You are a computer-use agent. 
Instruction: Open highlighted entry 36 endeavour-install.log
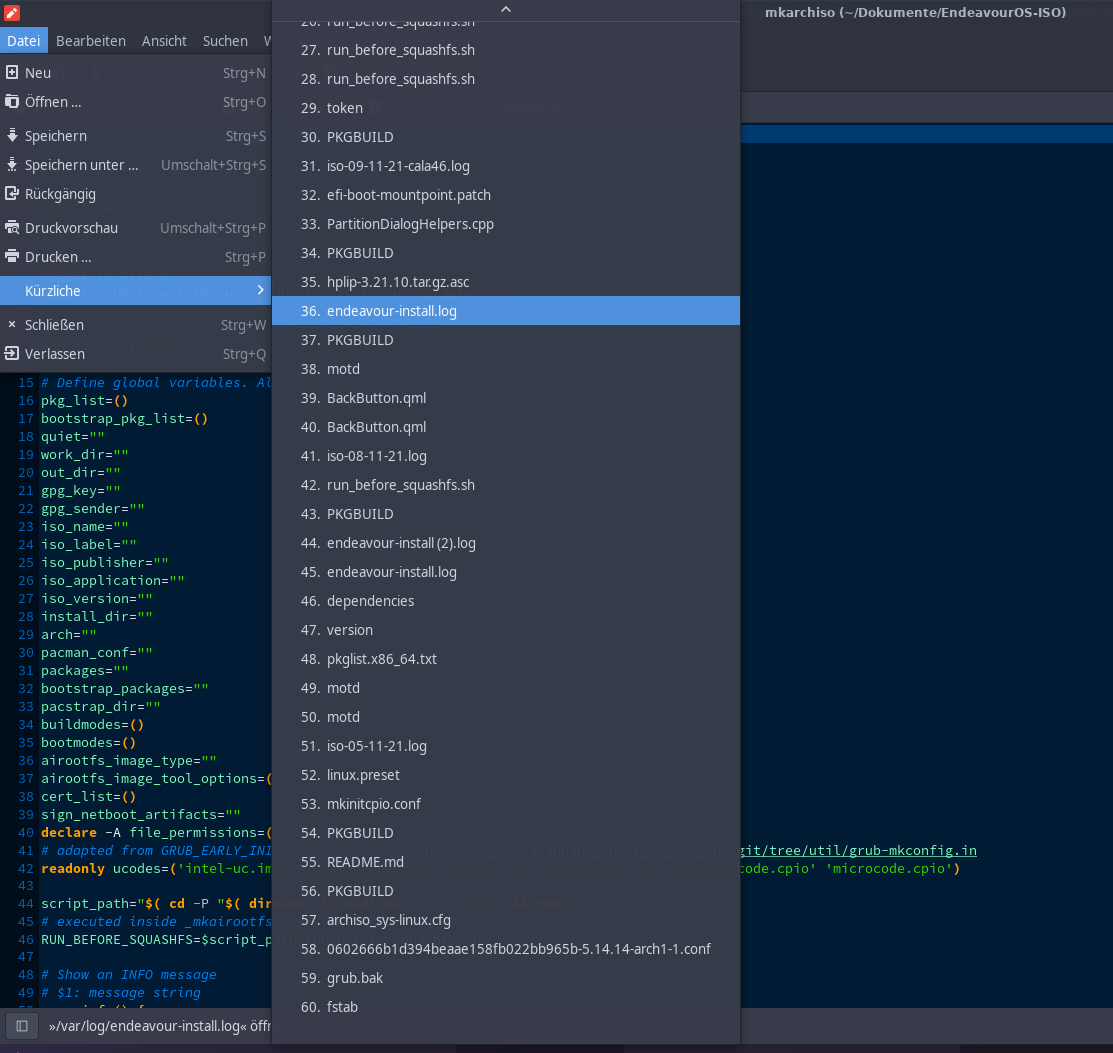pyautogui.click(x=505, y=311)
